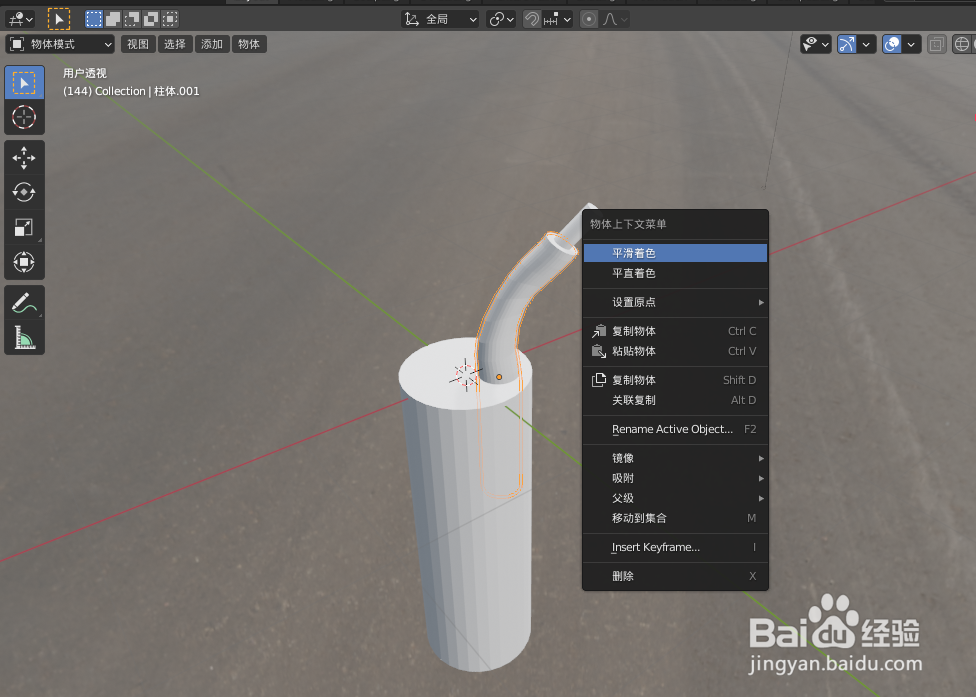Toggle proportional editing
The image size is (976, 697).
[x=588, y=18]
